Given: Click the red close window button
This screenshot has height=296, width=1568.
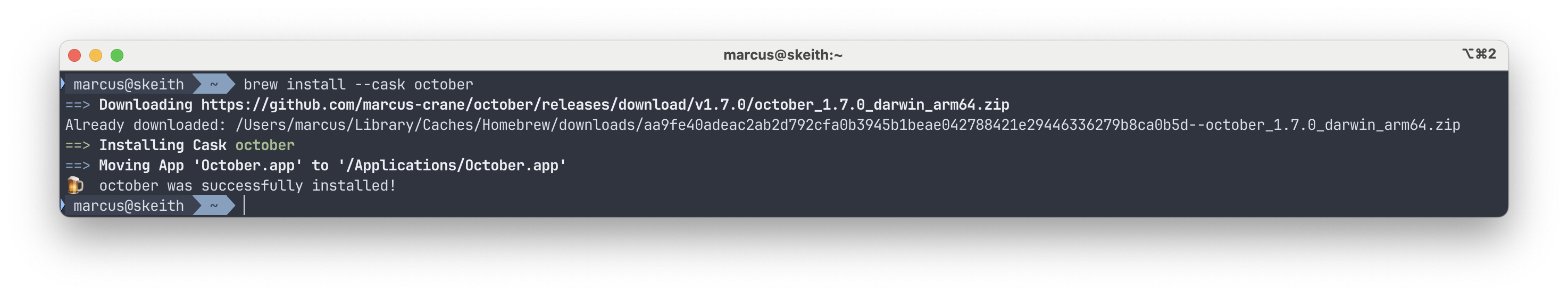Looking at the screenshot, I should coord(74,55).
